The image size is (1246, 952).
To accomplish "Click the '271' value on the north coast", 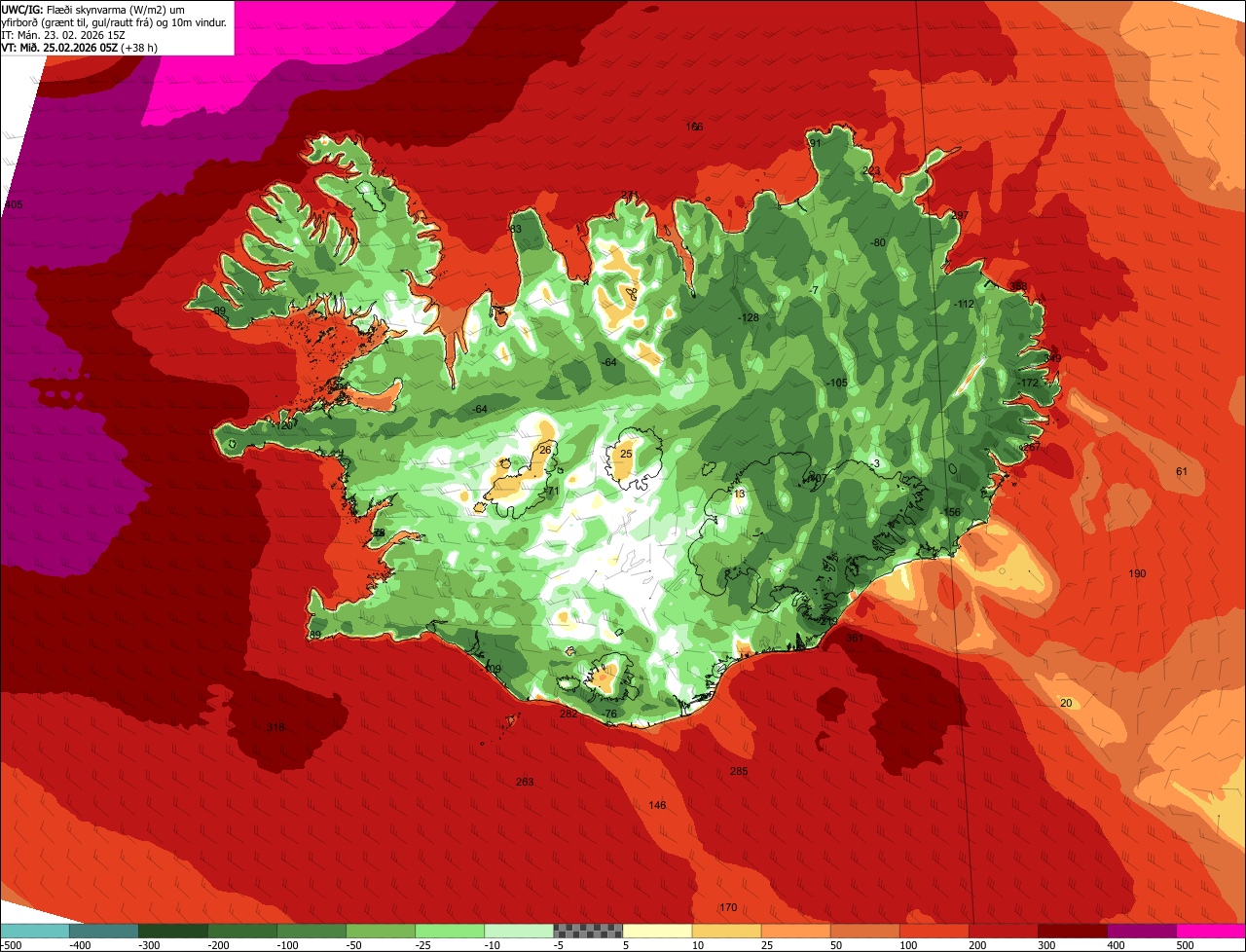I will click(630, 195).
